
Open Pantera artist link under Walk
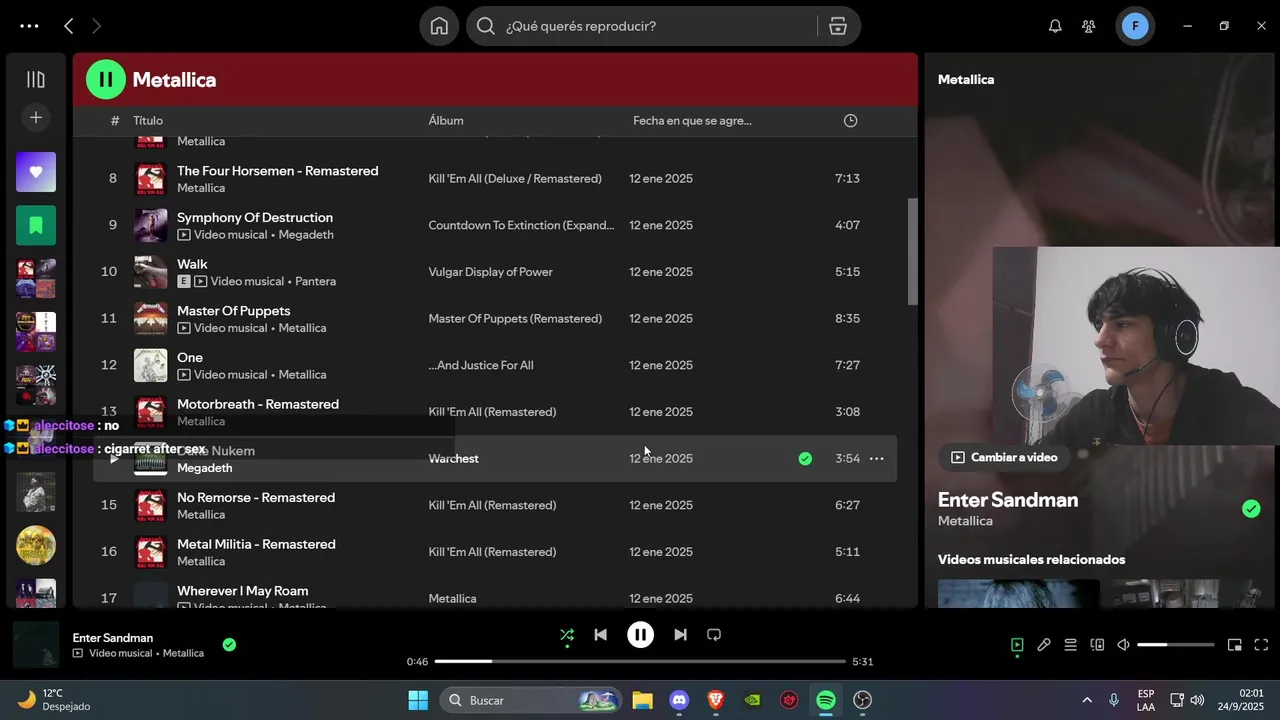point(315,282)
